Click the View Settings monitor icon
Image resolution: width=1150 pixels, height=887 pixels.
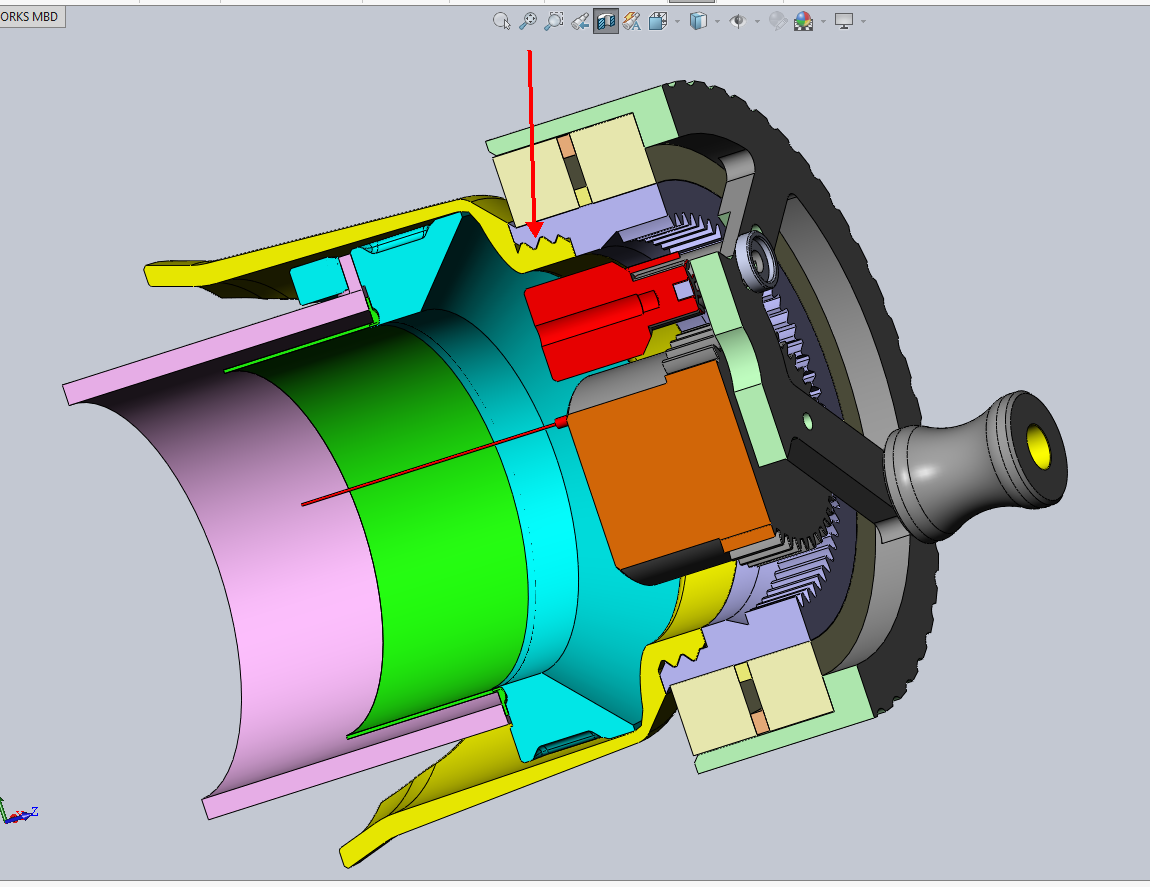pos(843,21)
